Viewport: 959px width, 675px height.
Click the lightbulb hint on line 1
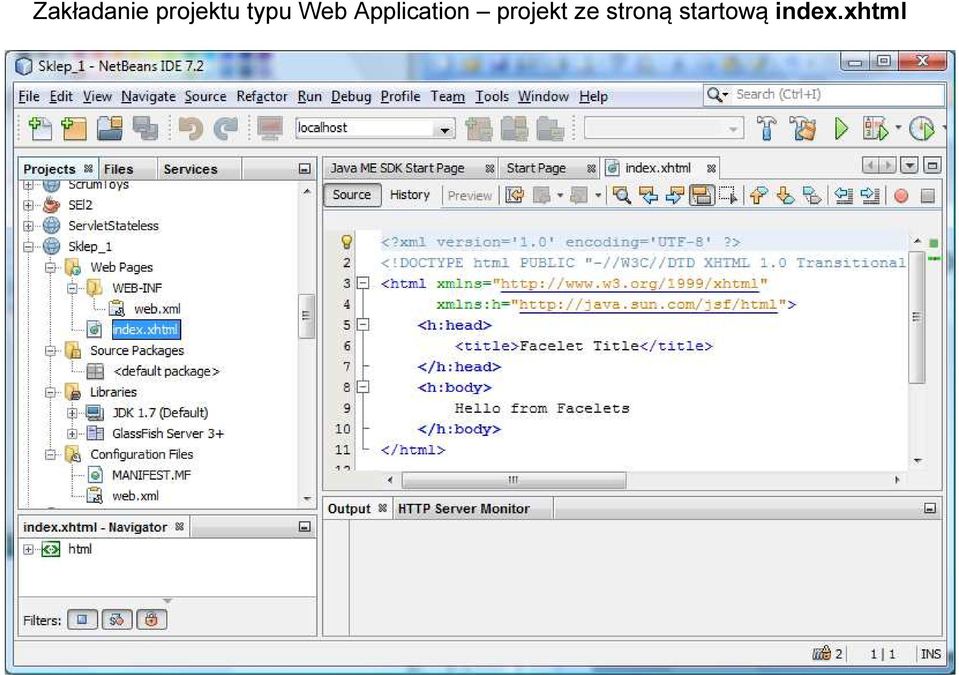pos(347,242)
